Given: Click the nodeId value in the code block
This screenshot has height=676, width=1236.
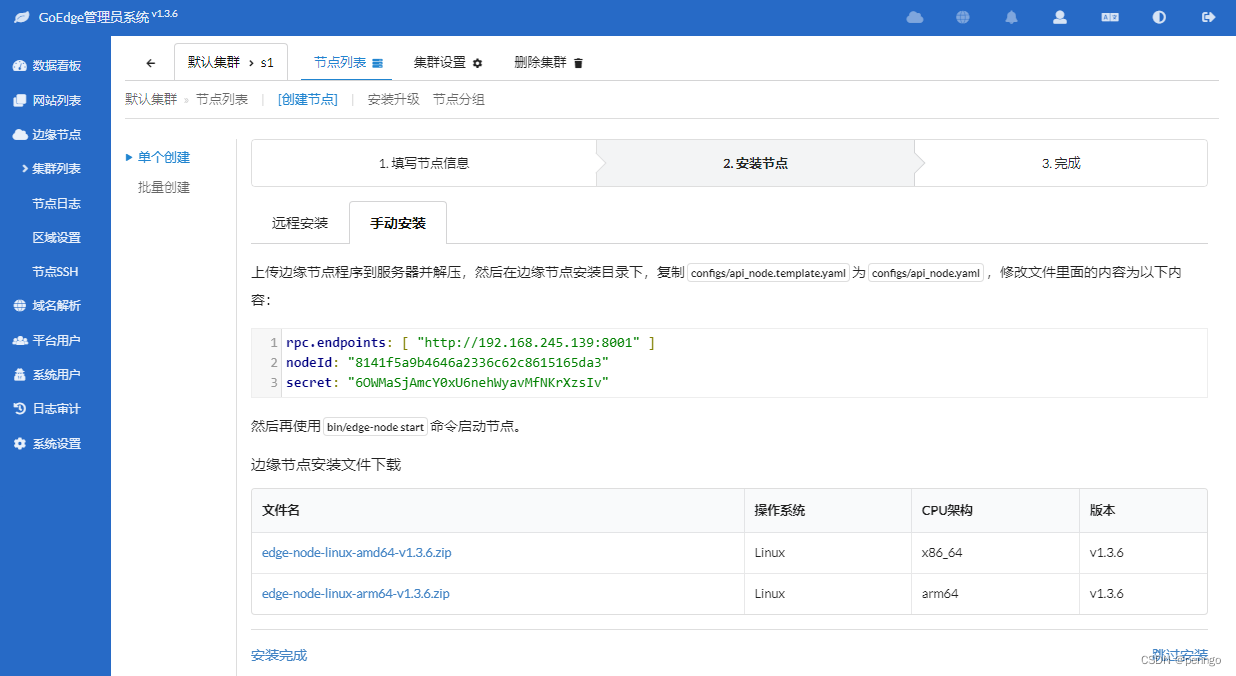Looking at the screenshot, I should pos(478,362).
